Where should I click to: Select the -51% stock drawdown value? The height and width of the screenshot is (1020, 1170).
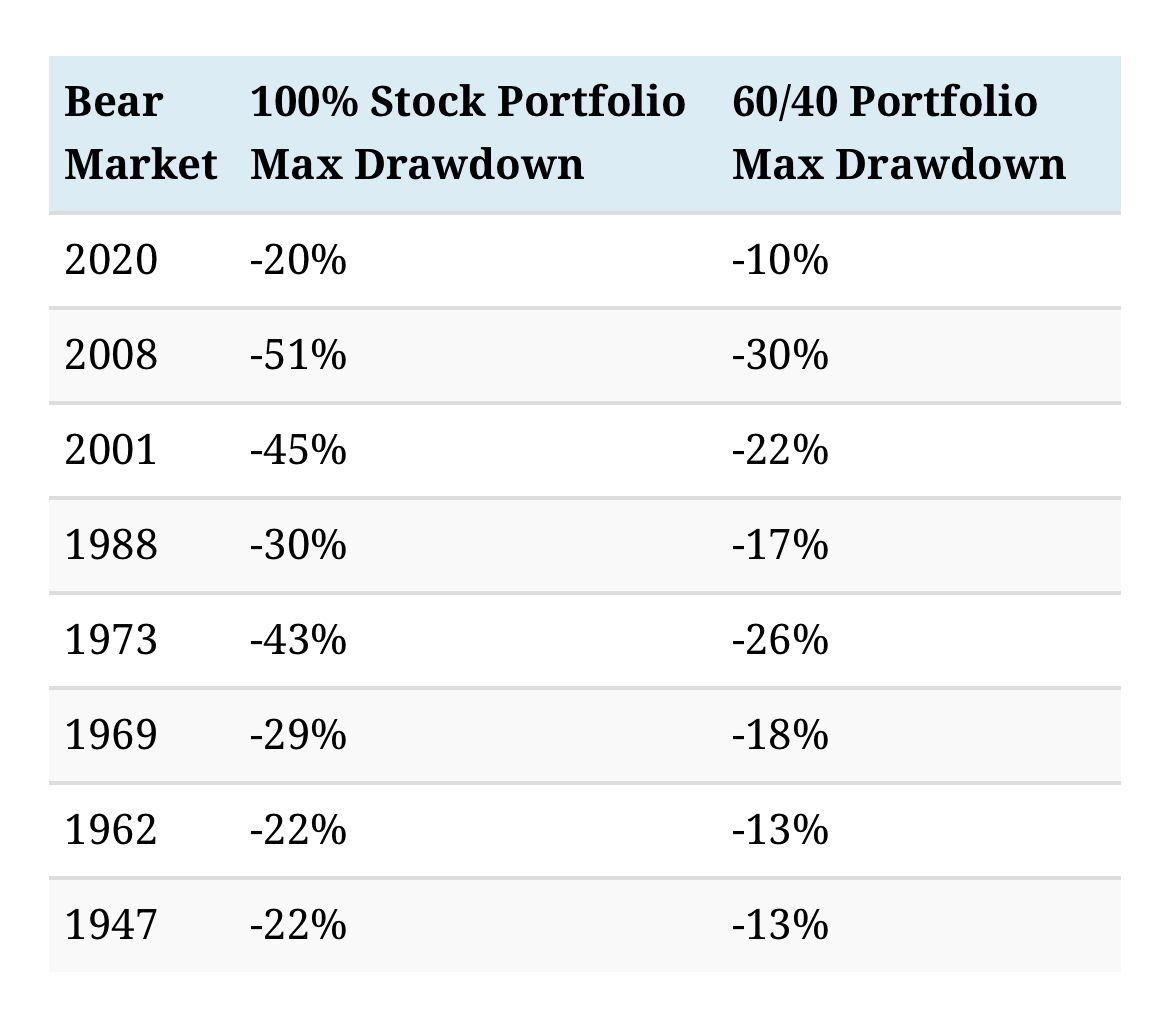pyautogui.click(x=298, y=355)
